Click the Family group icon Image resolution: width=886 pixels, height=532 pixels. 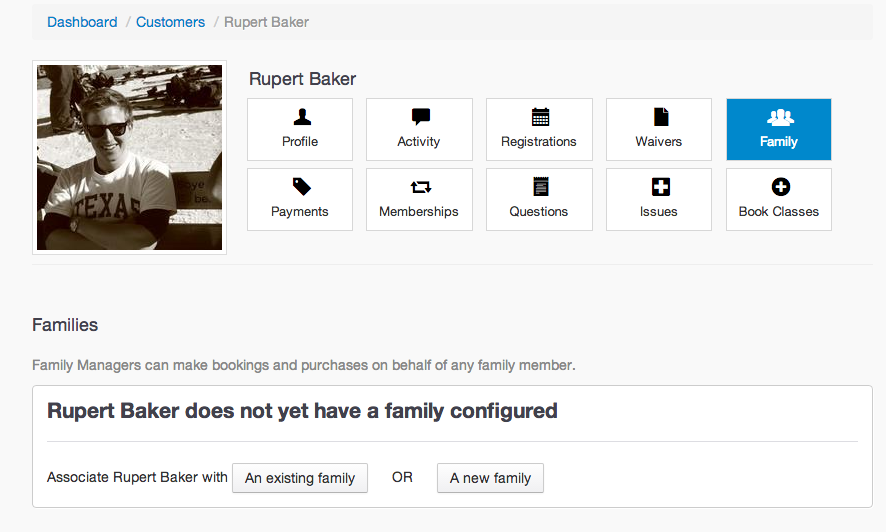[780, 117]
